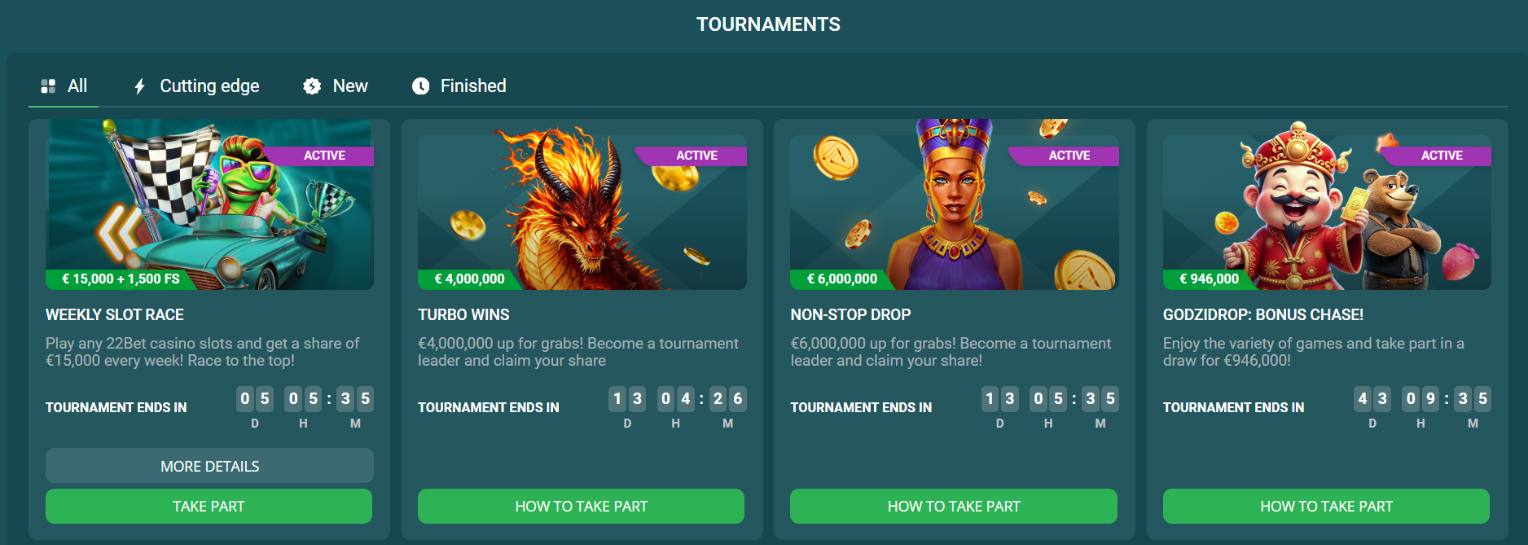This screenshot has height=545, width=1528.
Task: Open More Details for Weekly Slot Race
Action: click(209, 466)
